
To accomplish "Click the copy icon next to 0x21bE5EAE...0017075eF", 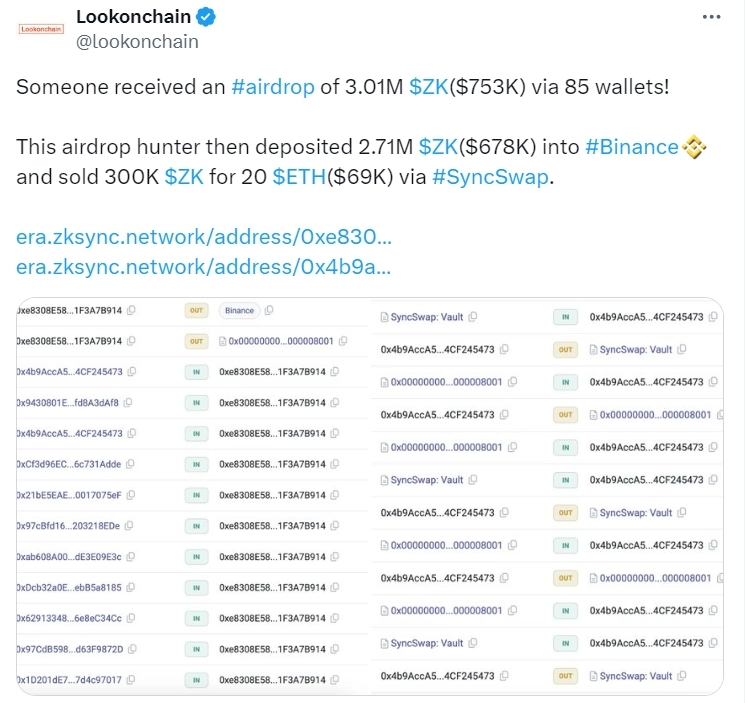I will [x=130, y=495].
